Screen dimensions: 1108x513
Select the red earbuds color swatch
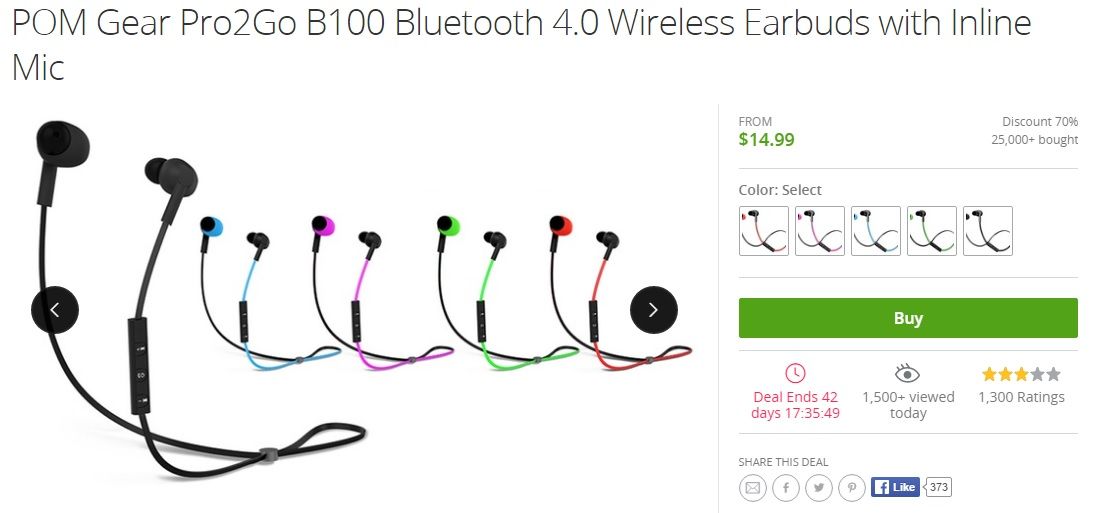[x=764, y=231]
